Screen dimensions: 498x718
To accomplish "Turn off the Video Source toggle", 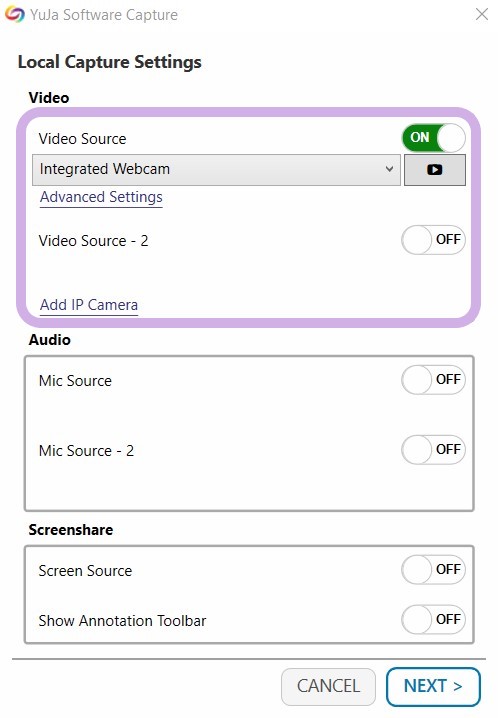I will point(433,138).
